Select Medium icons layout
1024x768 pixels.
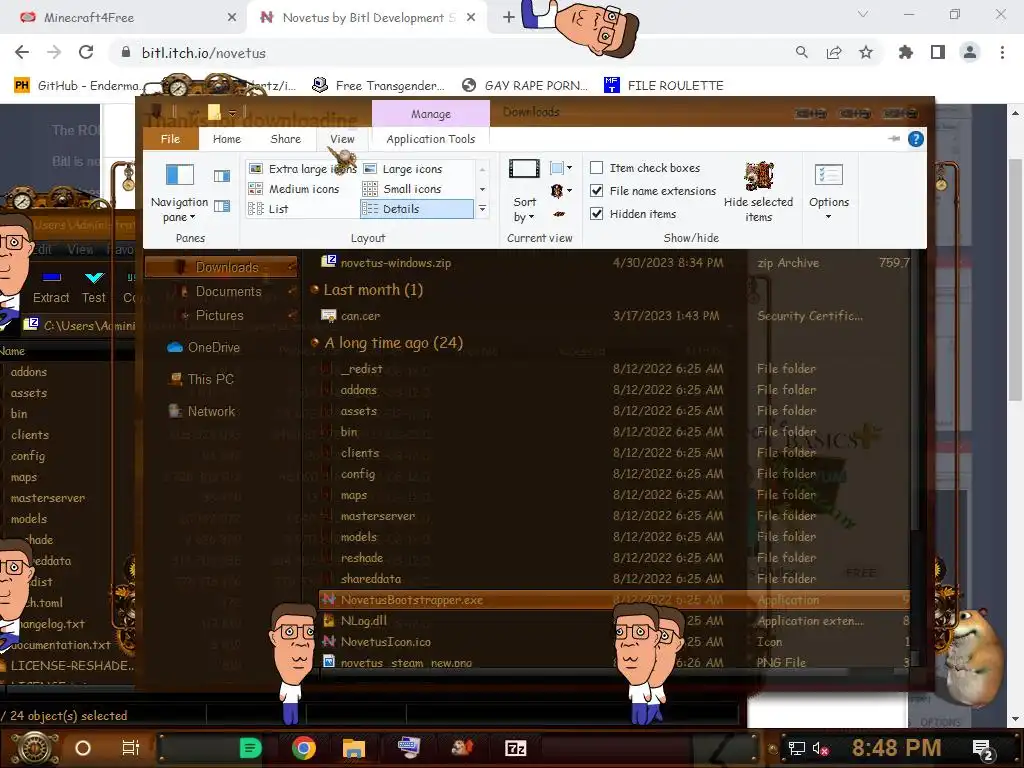tap(295, 189)
